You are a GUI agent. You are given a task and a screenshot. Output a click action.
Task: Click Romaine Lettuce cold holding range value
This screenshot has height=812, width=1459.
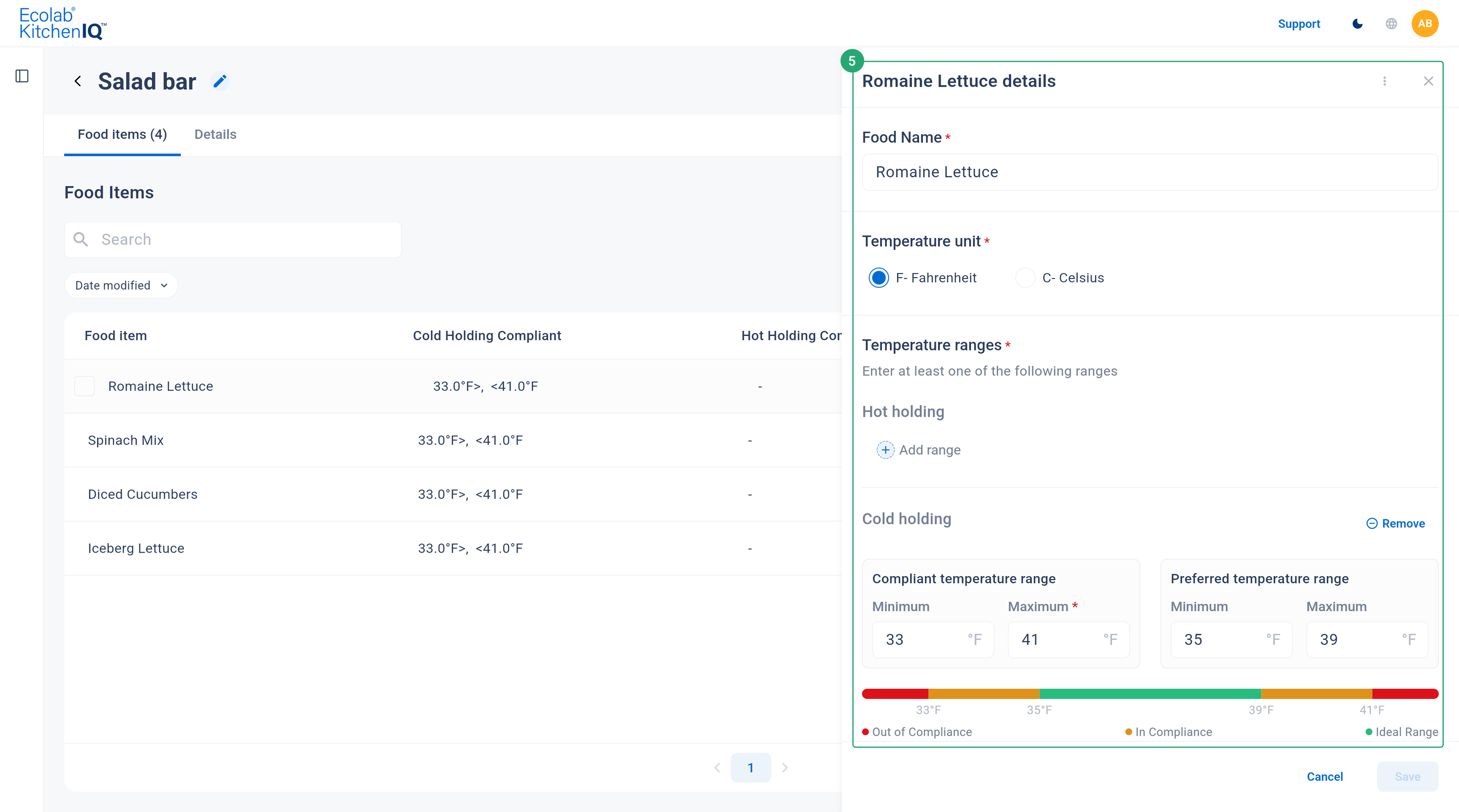tap(485, 386)
